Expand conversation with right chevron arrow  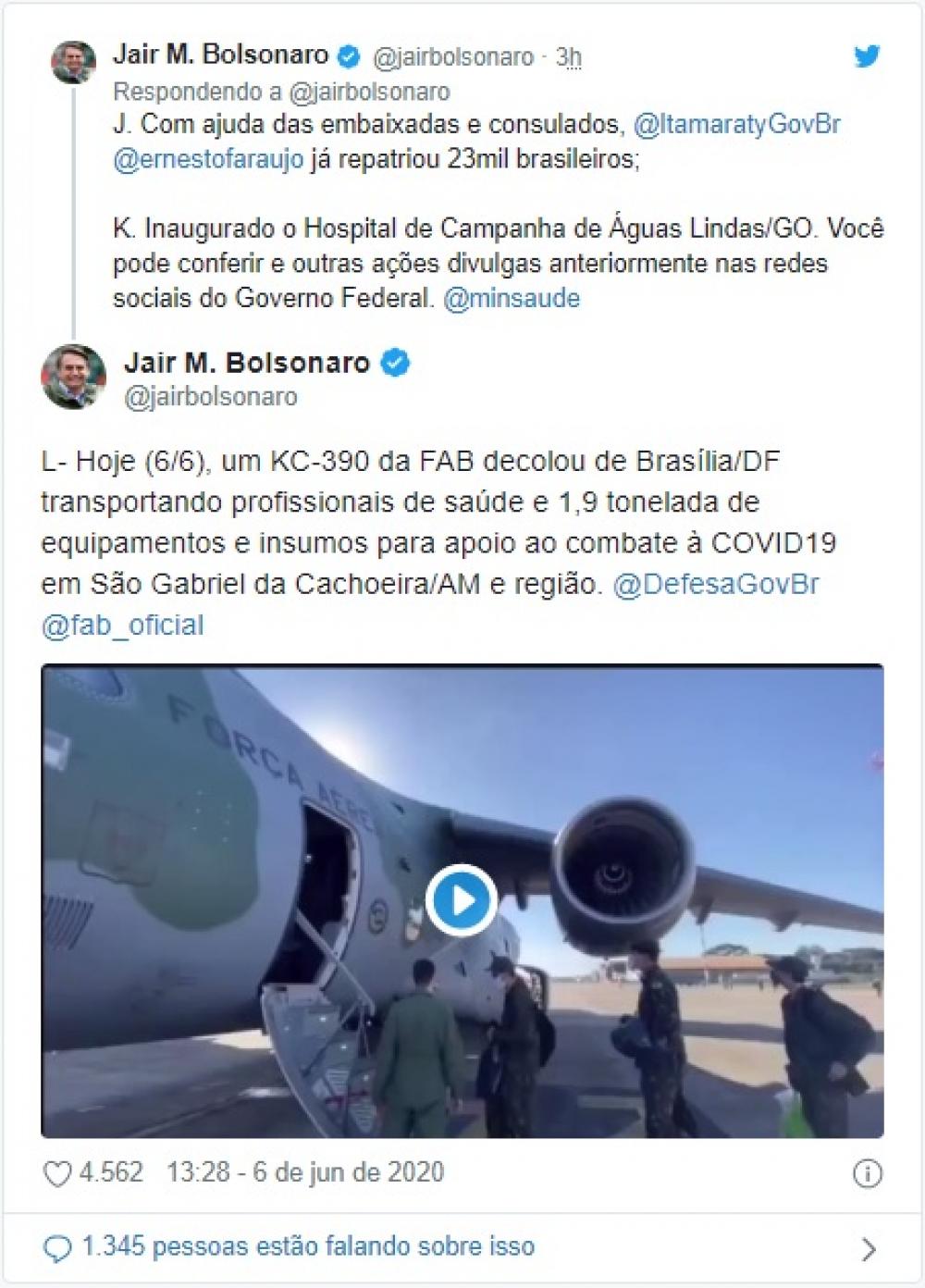click(869, 1249)
